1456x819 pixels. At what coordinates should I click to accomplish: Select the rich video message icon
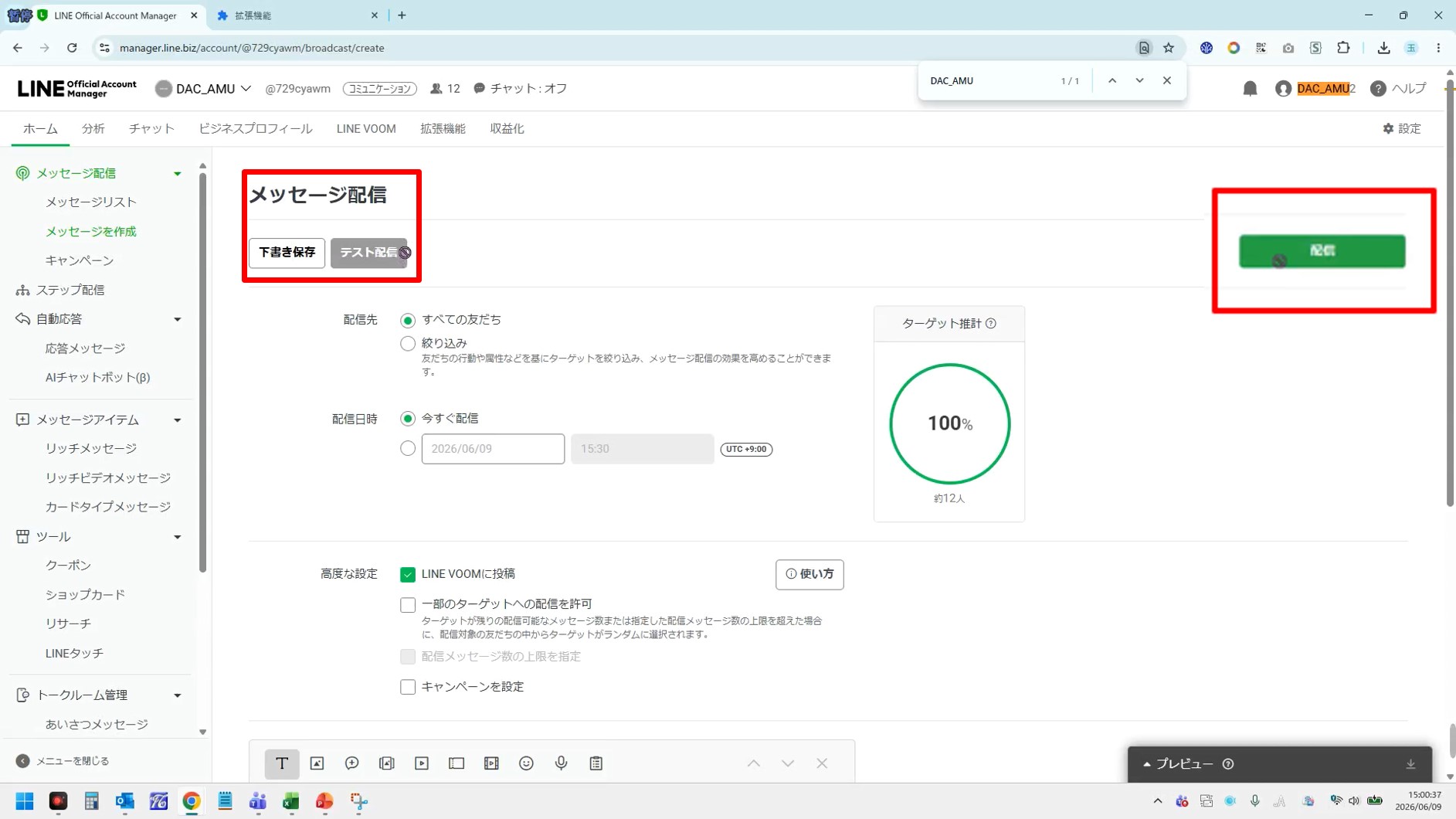coord(491,763)
